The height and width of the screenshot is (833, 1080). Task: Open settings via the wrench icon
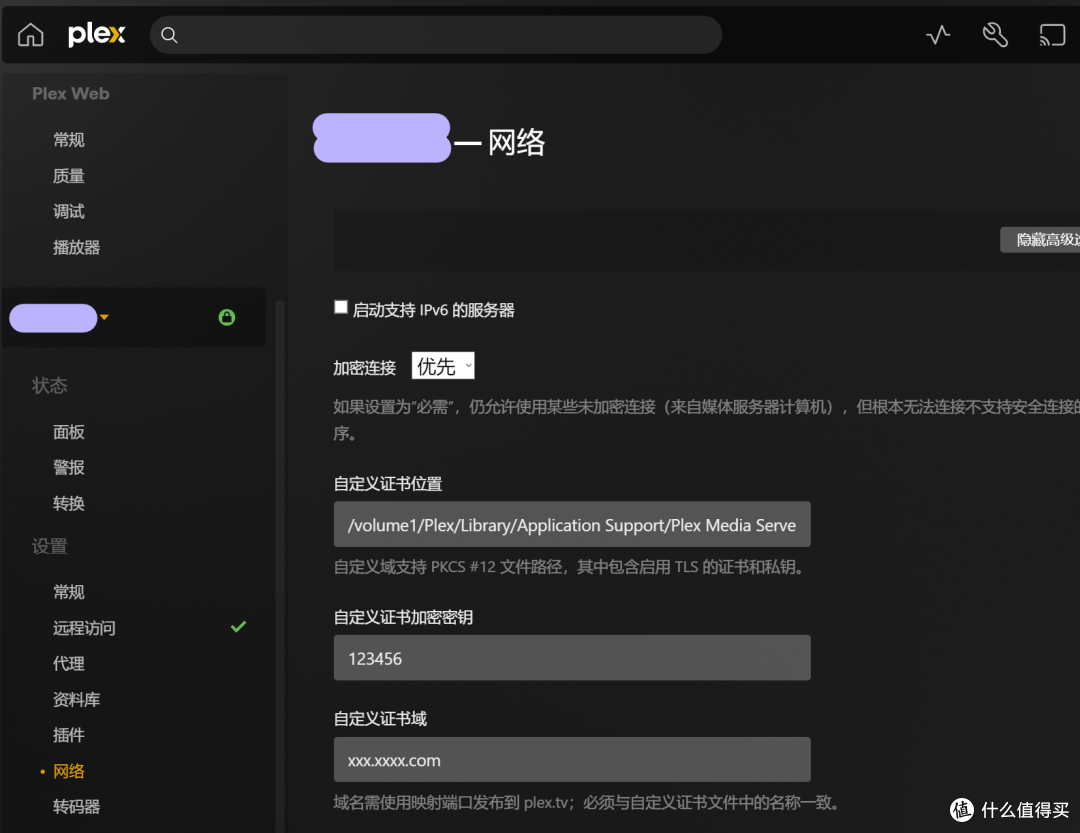995,34
